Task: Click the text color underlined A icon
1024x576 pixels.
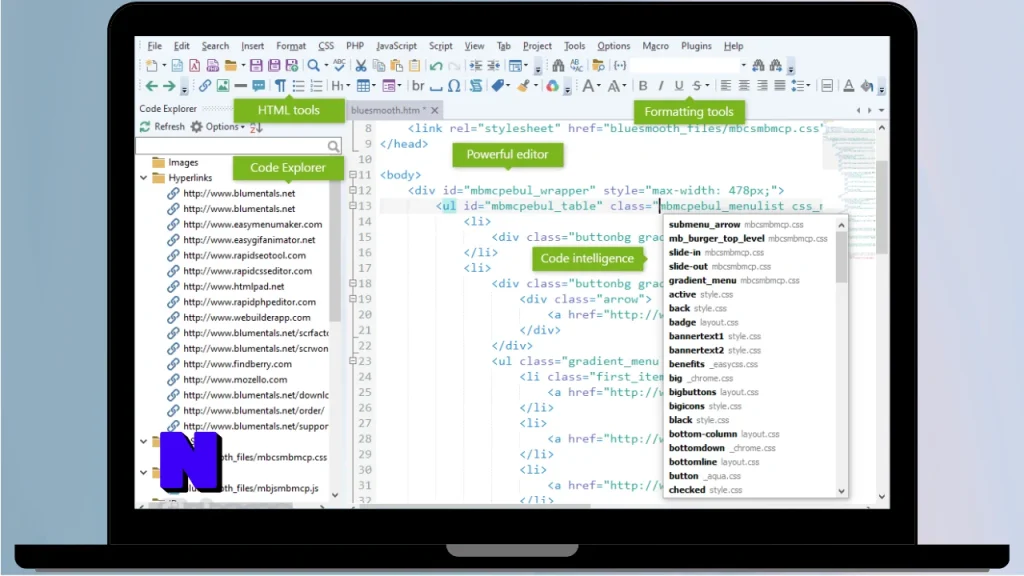Action: tap(848, 86)
